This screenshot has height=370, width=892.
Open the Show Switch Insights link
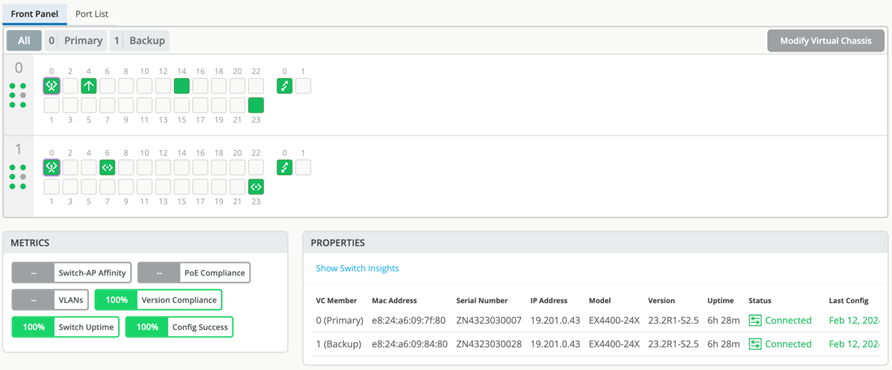click(x=357, y=268)
